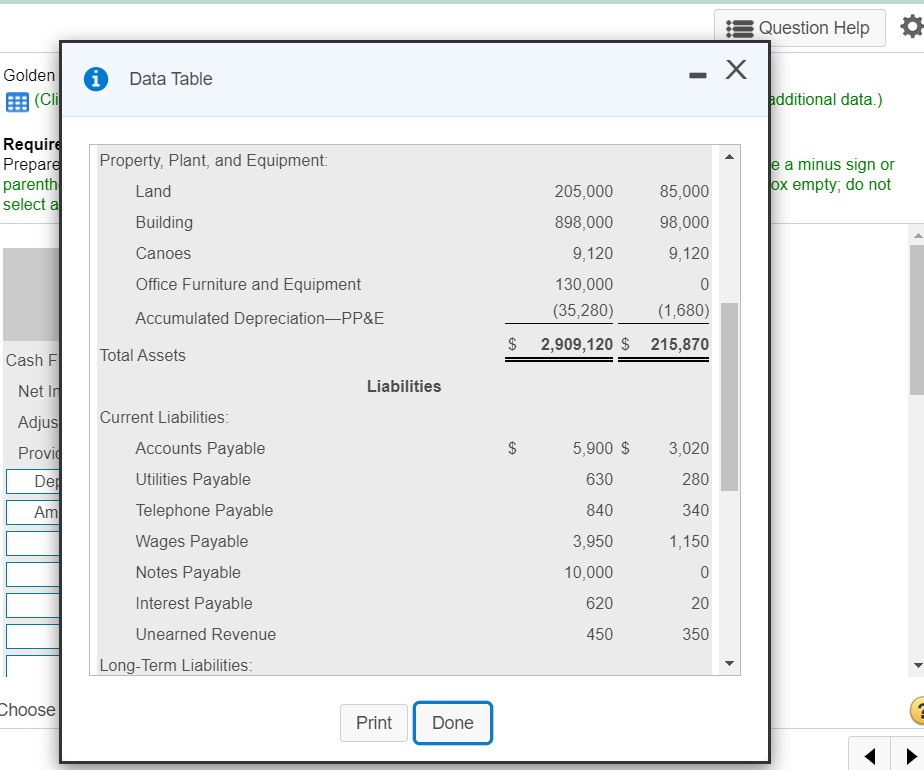Click the dialog scrollbar's down arrow
This screenshot has height=770, width=924.
(x=729, y=662)
